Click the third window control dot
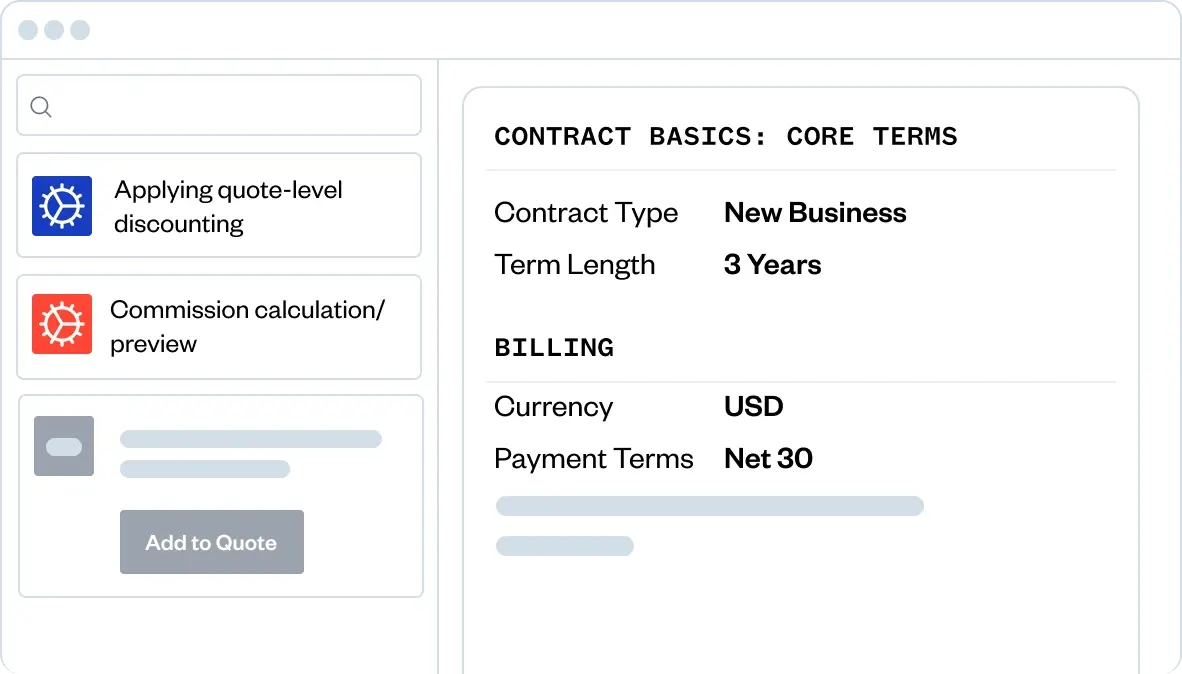This screenshot has width=1182, height=674. point(80,30)
